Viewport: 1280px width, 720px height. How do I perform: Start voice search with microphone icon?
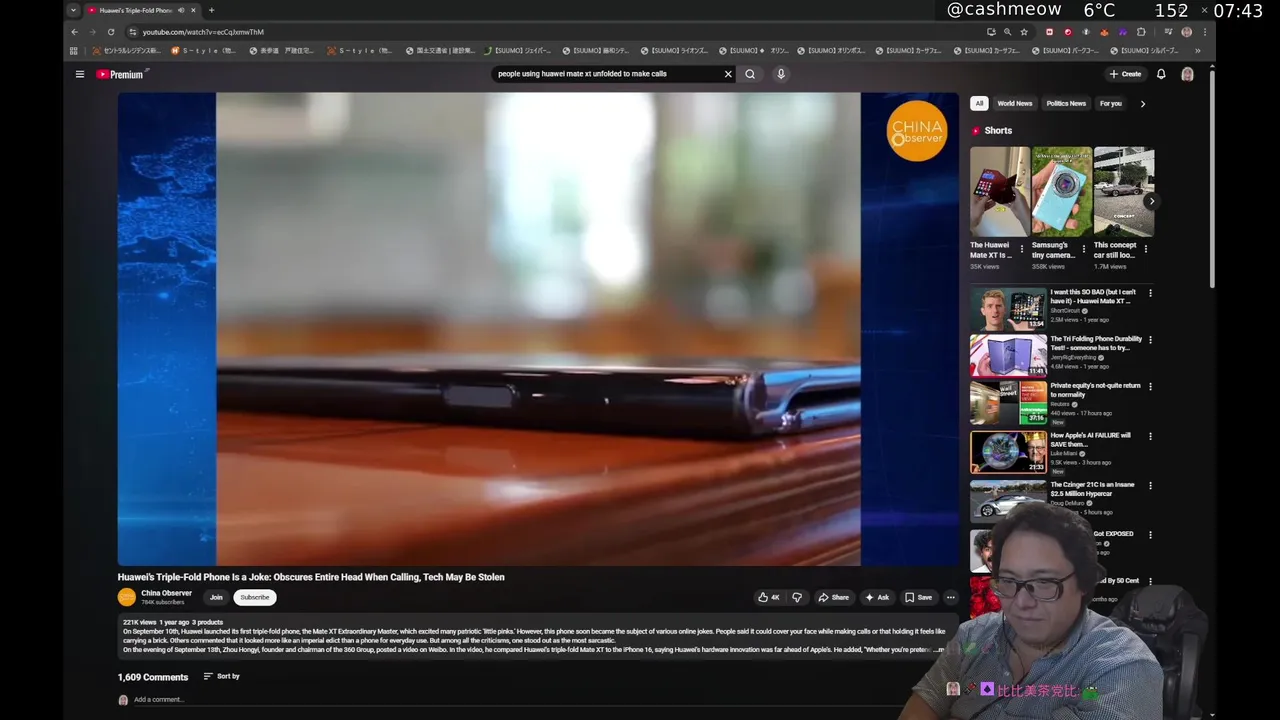(x=781, y=74)
